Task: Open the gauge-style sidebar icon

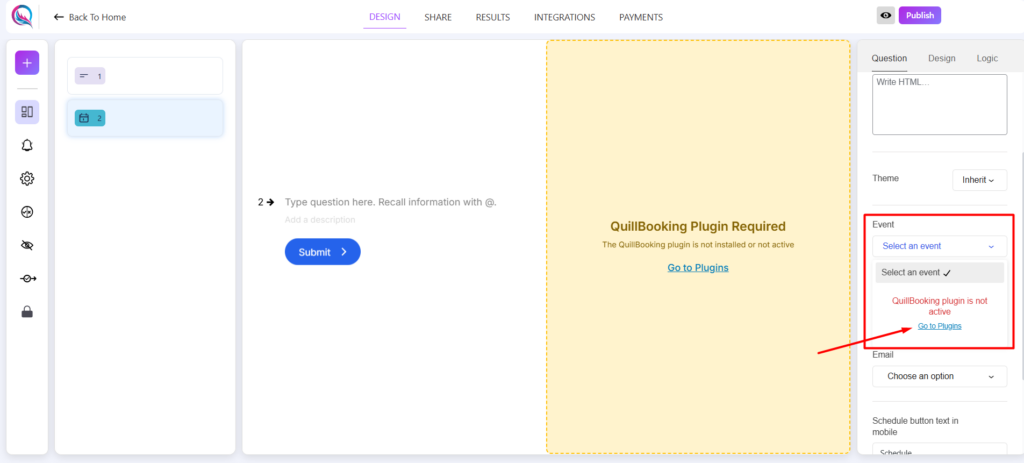Action: 27,212
